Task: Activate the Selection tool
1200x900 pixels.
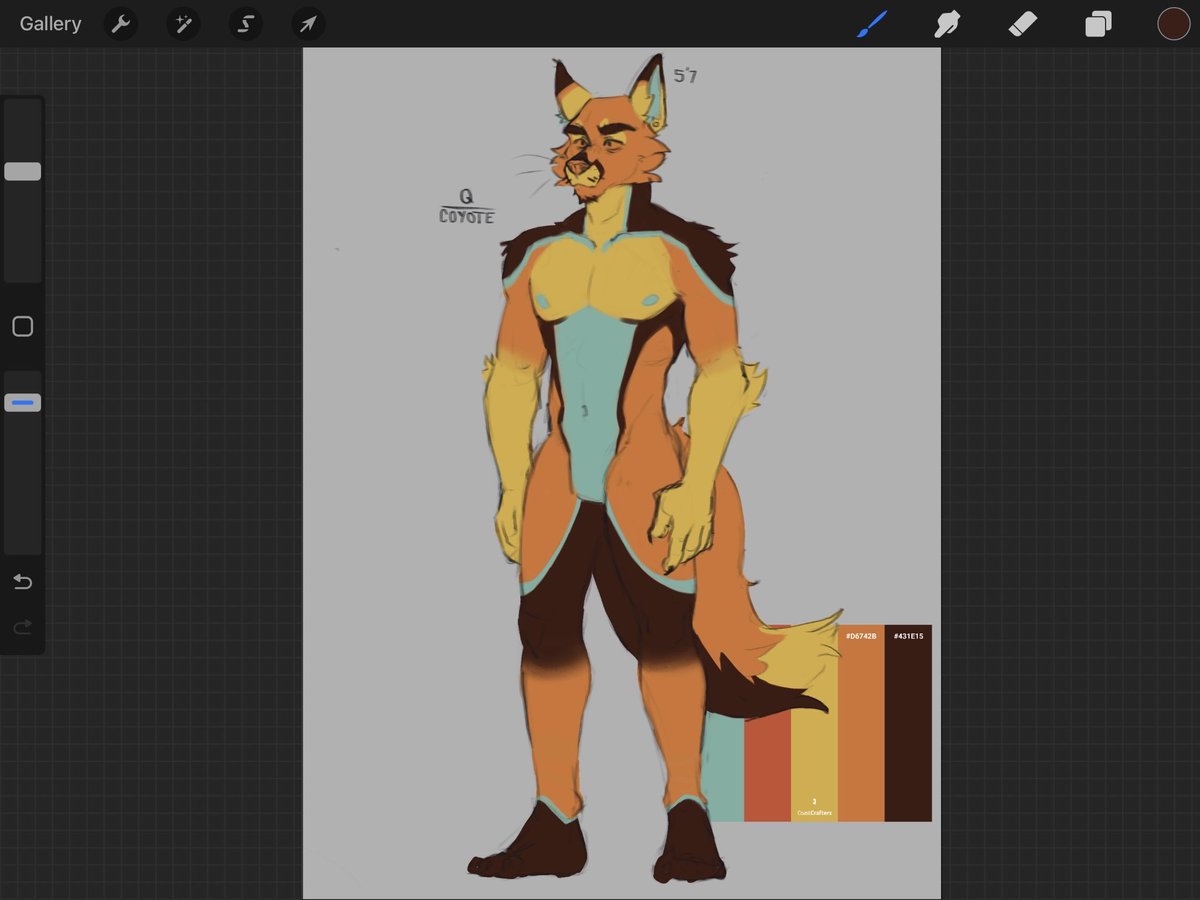Action: [x=245, y=23]
